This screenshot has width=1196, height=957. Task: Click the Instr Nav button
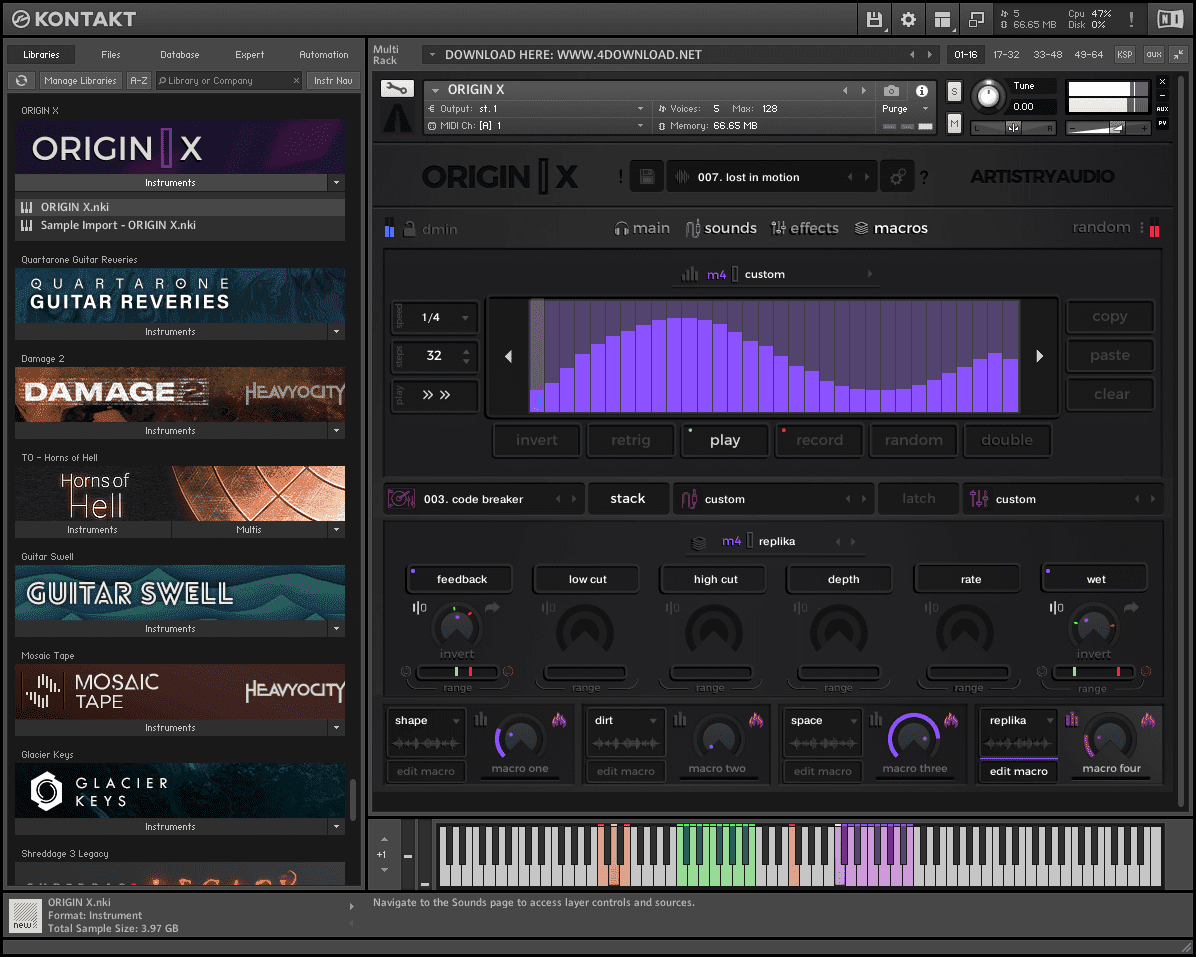click(x=333, y=80)
